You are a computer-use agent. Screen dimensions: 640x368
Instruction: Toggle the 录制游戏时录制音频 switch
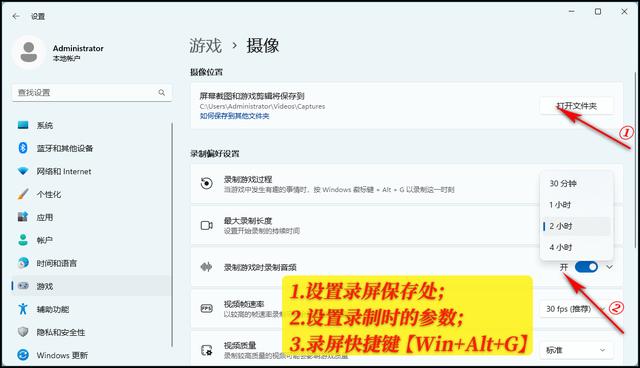586,267
